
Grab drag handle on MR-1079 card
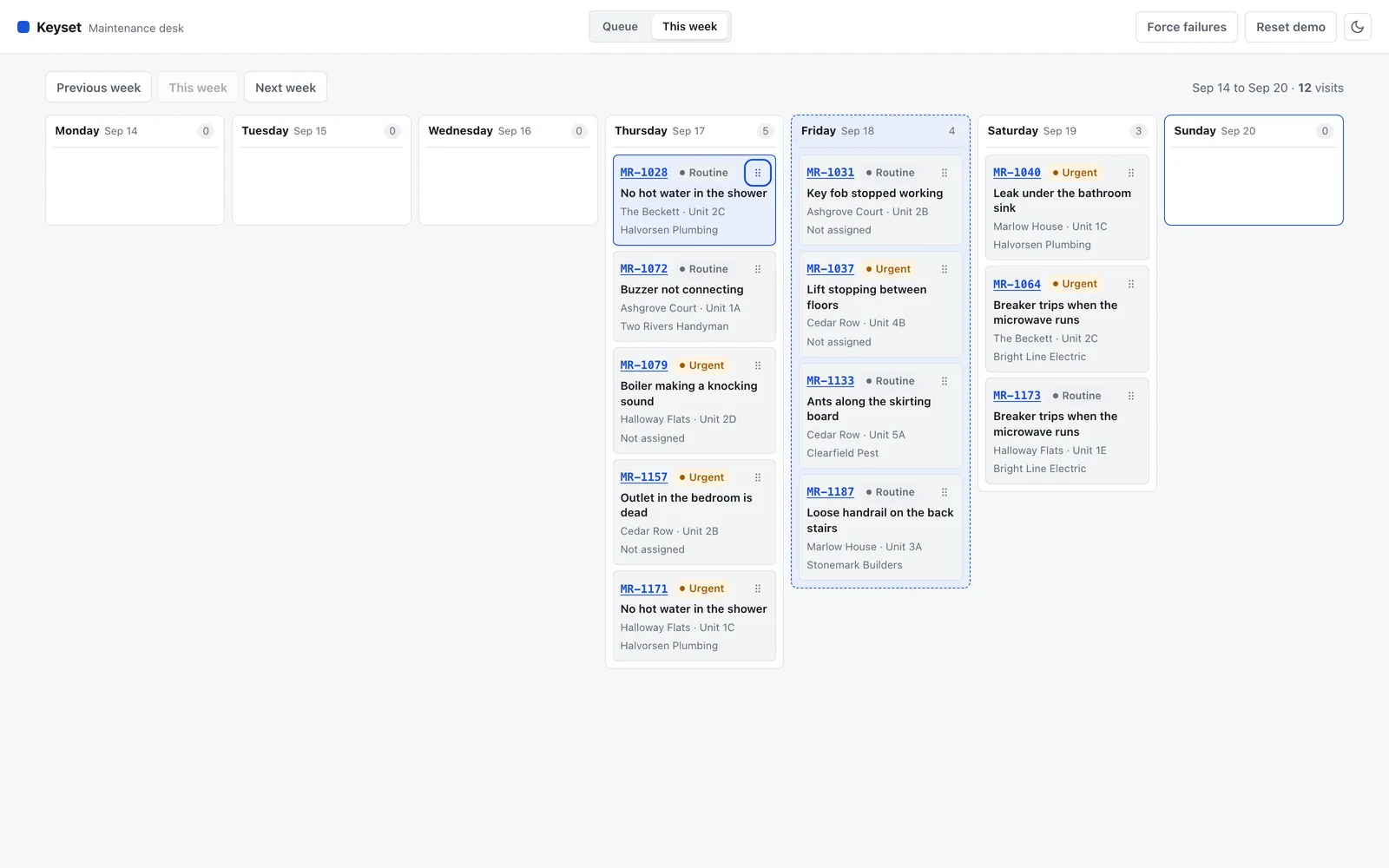tap(758, 365)
